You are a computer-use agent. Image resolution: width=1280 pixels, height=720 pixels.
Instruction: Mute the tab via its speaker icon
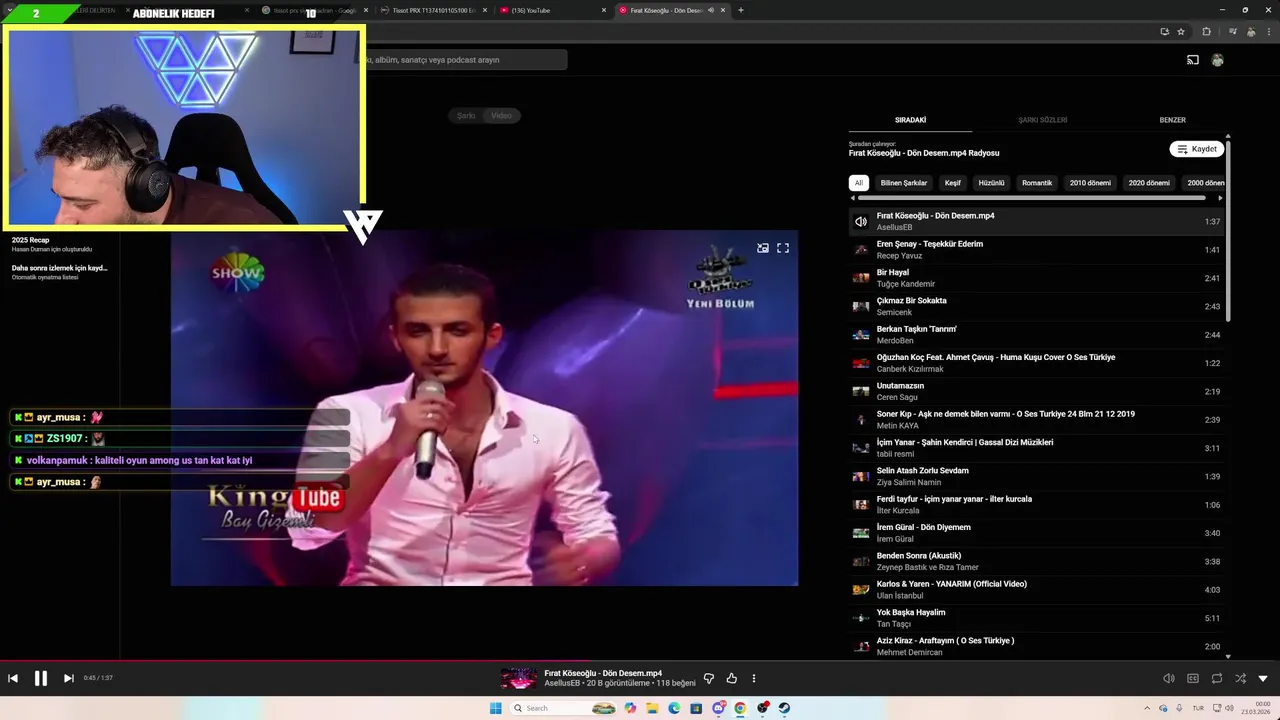point(710,10)
